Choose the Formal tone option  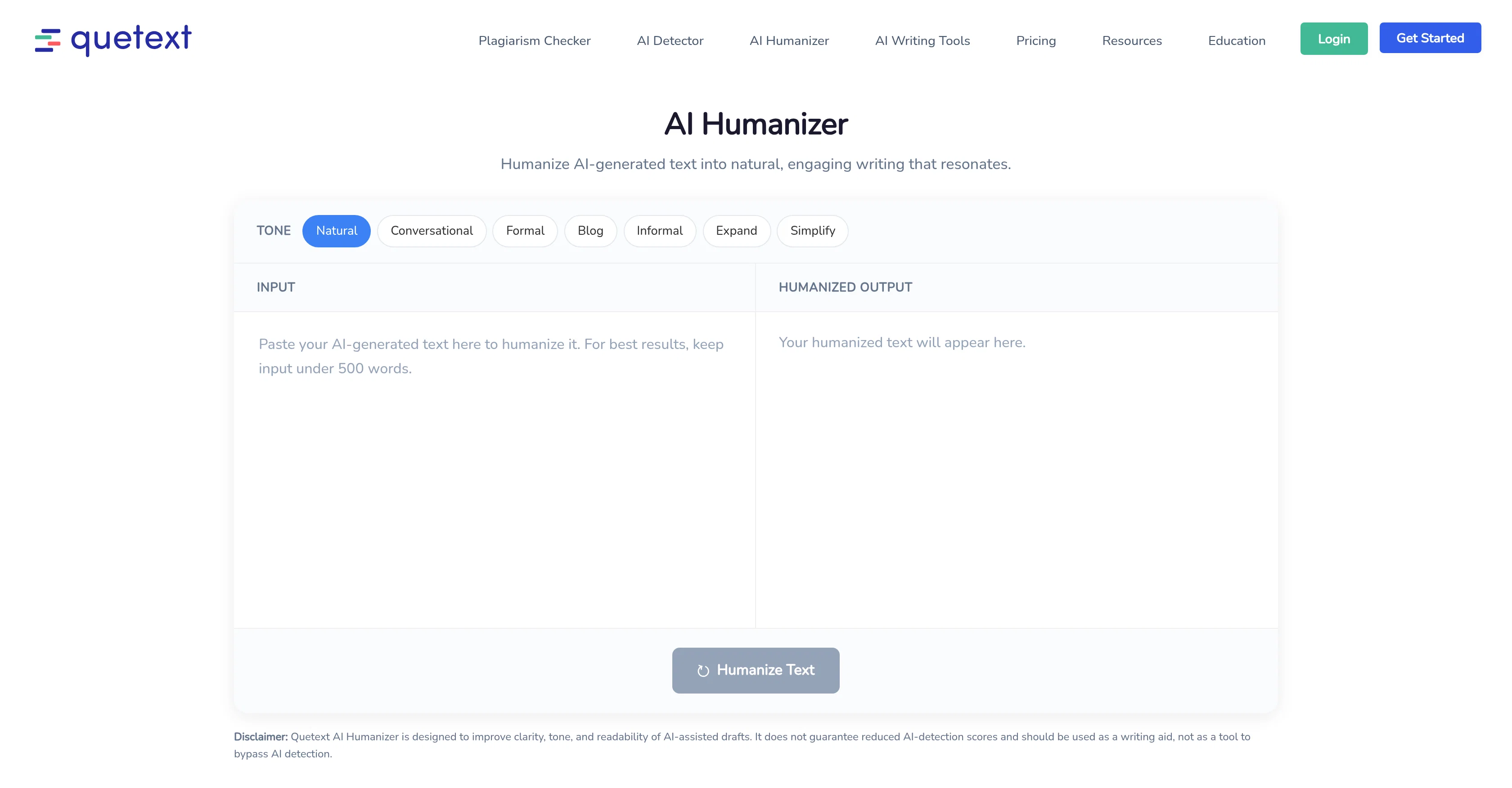click(x=525, y=231)
